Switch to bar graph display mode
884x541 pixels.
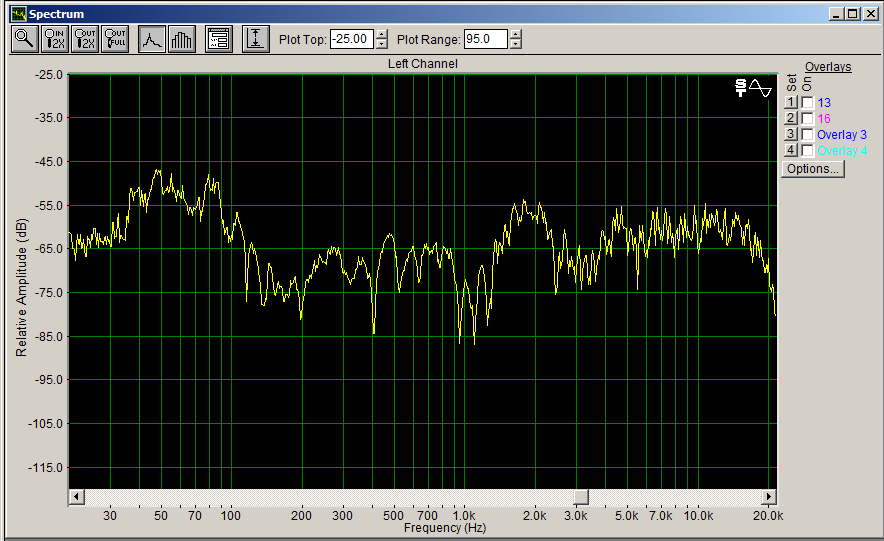pyautogui.click(x=182, y=39)
